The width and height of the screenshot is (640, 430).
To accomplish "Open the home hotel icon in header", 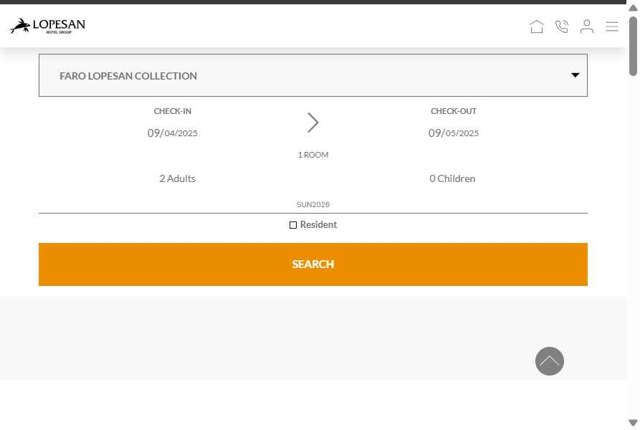I will point(536,27).
